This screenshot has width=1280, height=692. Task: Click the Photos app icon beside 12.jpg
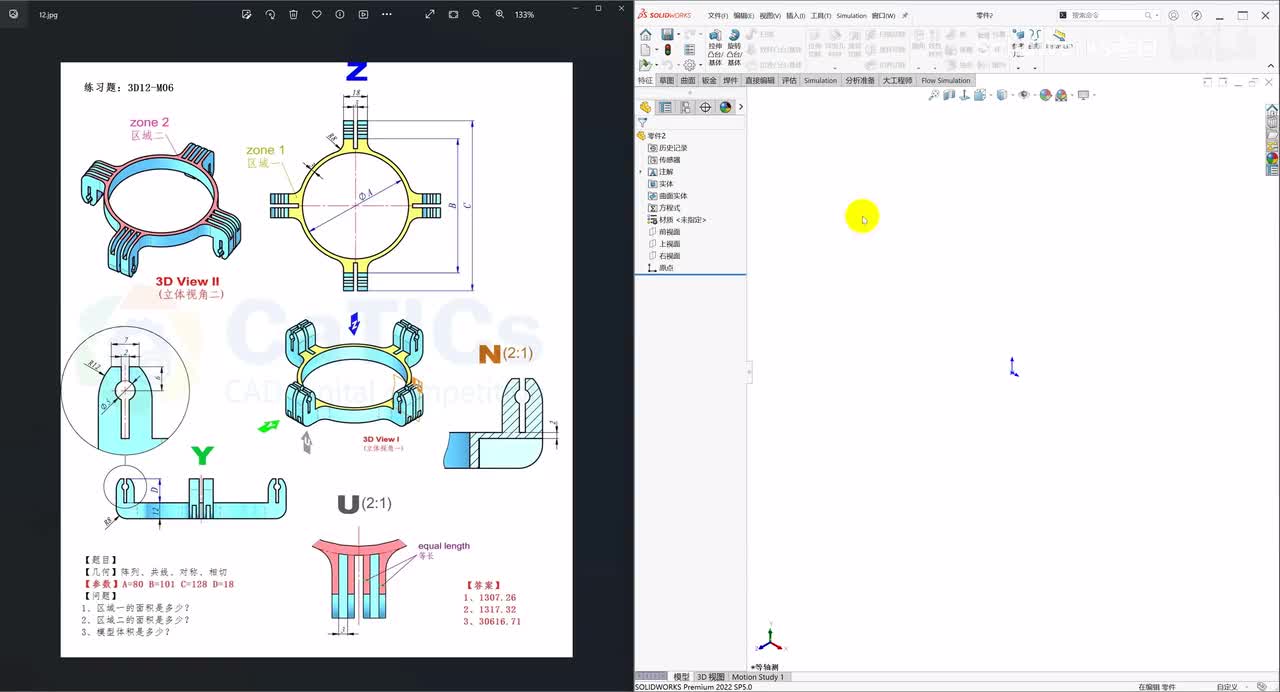13,14
